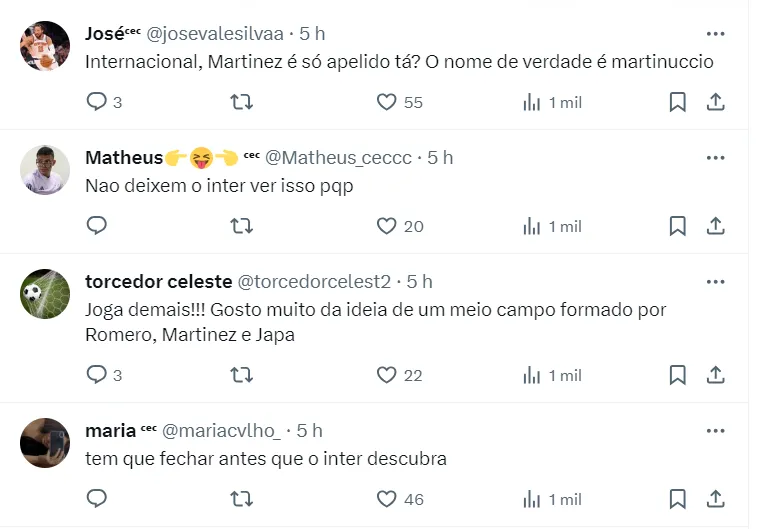Retweet Matheus's tweet
Viewport: 757px width, 529px height.
[x=241, y=226]
